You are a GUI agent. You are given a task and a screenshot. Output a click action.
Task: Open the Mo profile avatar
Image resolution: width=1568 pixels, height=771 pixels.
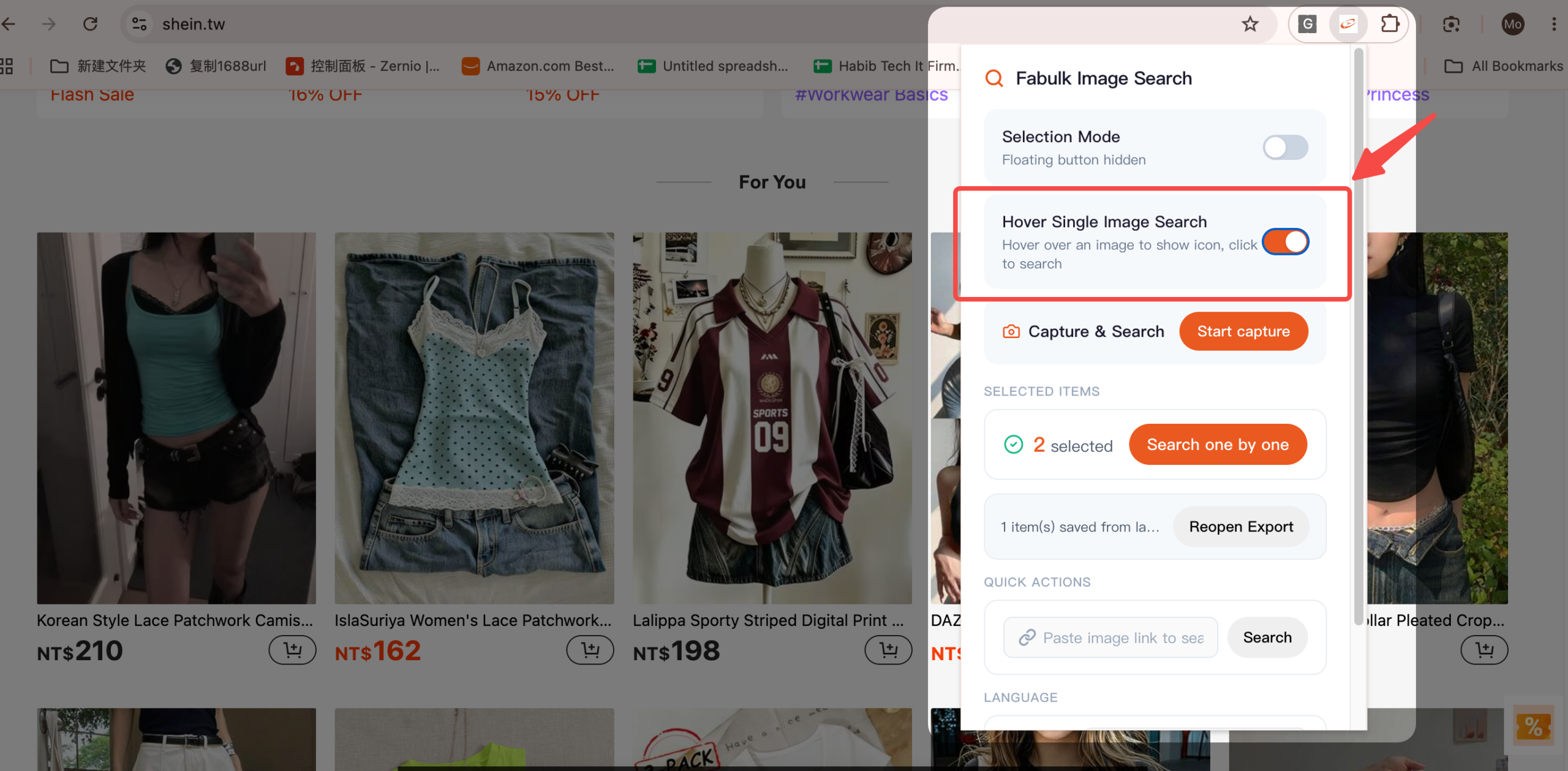click(1513, 24)
